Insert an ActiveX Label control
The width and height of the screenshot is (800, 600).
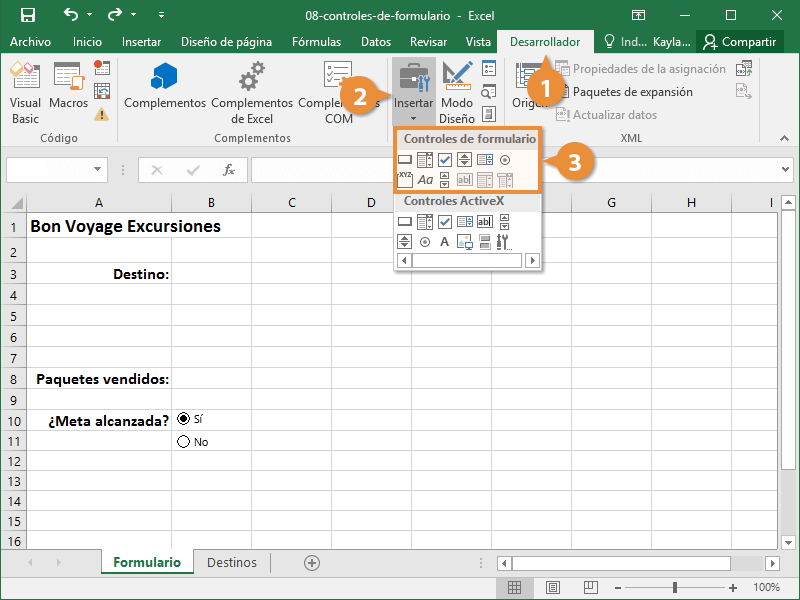pyautogui.click(x=444, y=242)
